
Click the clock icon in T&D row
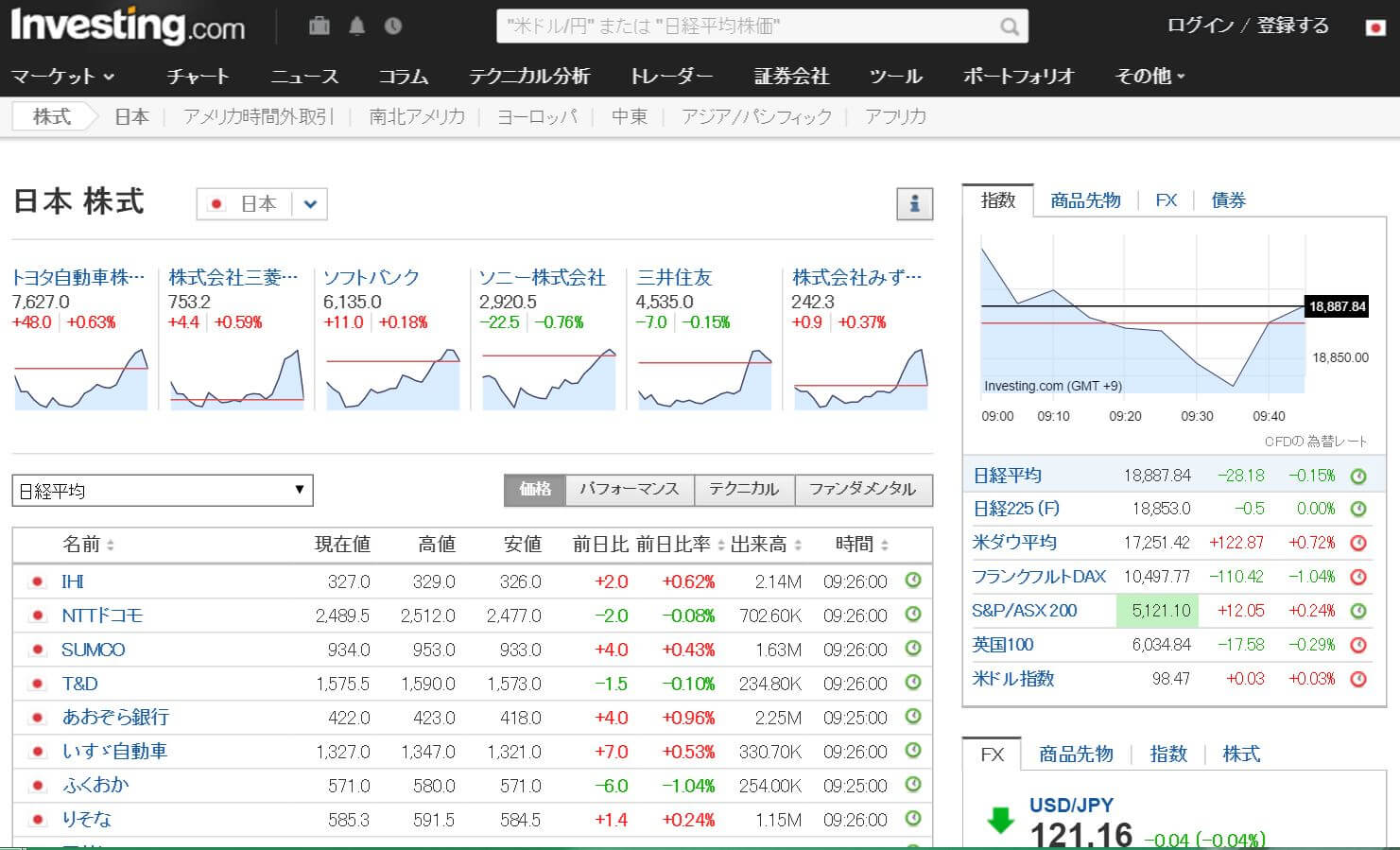(913, 683)
